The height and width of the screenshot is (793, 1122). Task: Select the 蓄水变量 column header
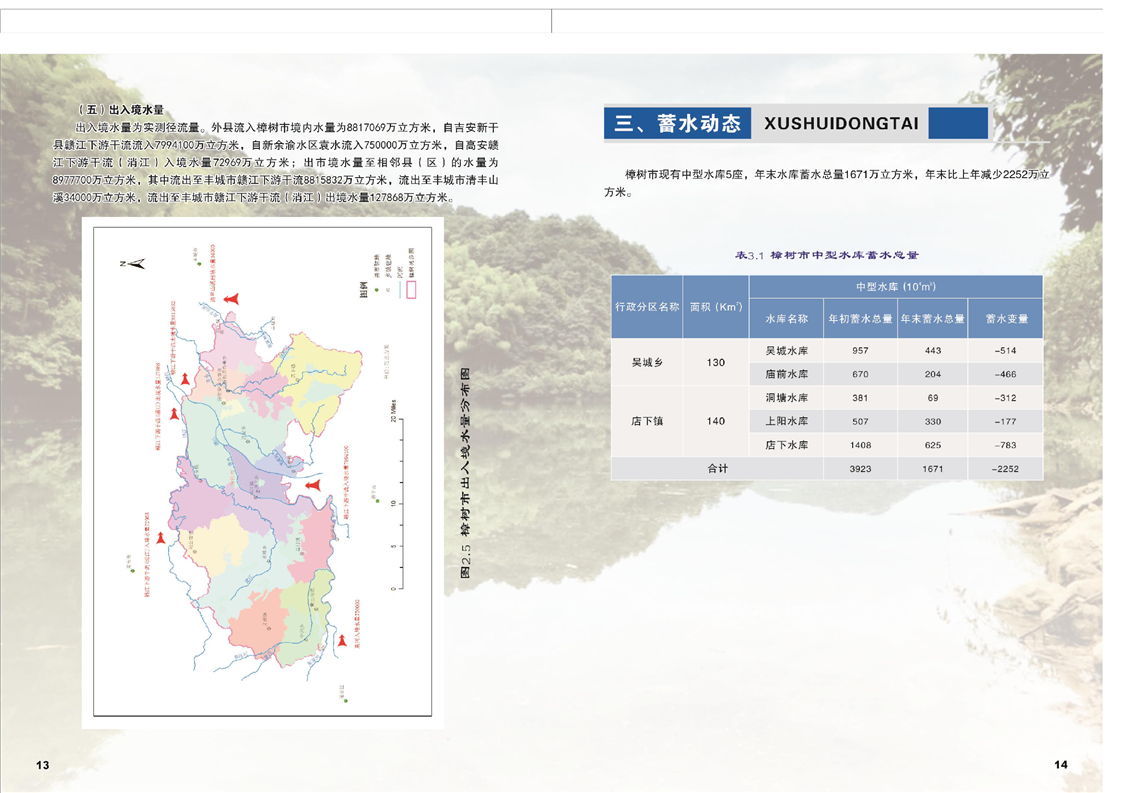coord(1005,319)
